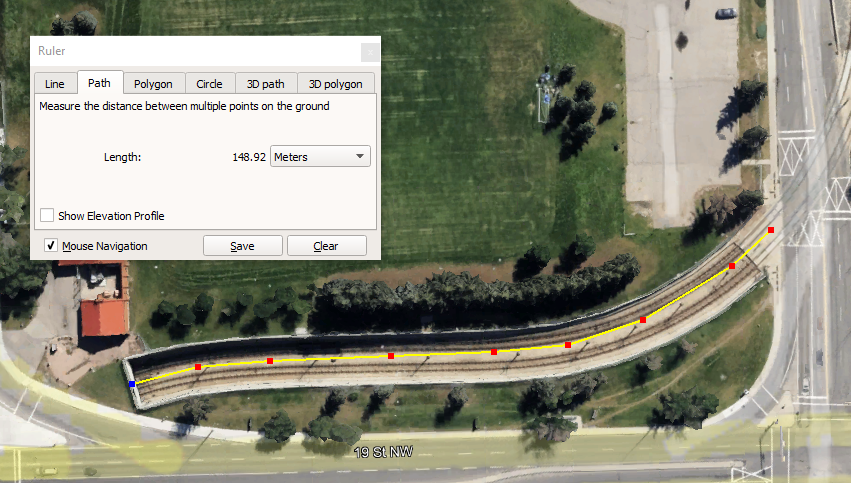Switch to the Line tab

click(55, 84)
